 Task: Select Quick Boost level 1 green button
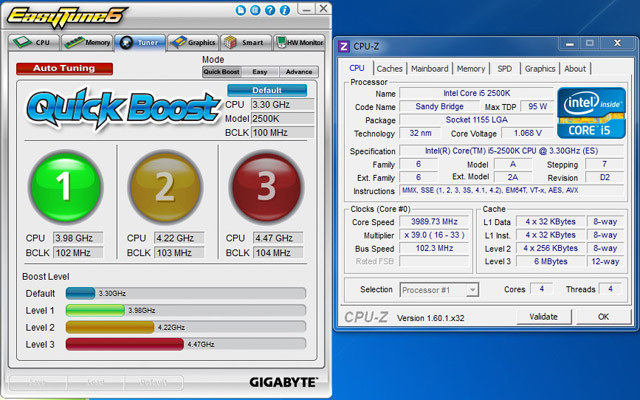[65, 186]
